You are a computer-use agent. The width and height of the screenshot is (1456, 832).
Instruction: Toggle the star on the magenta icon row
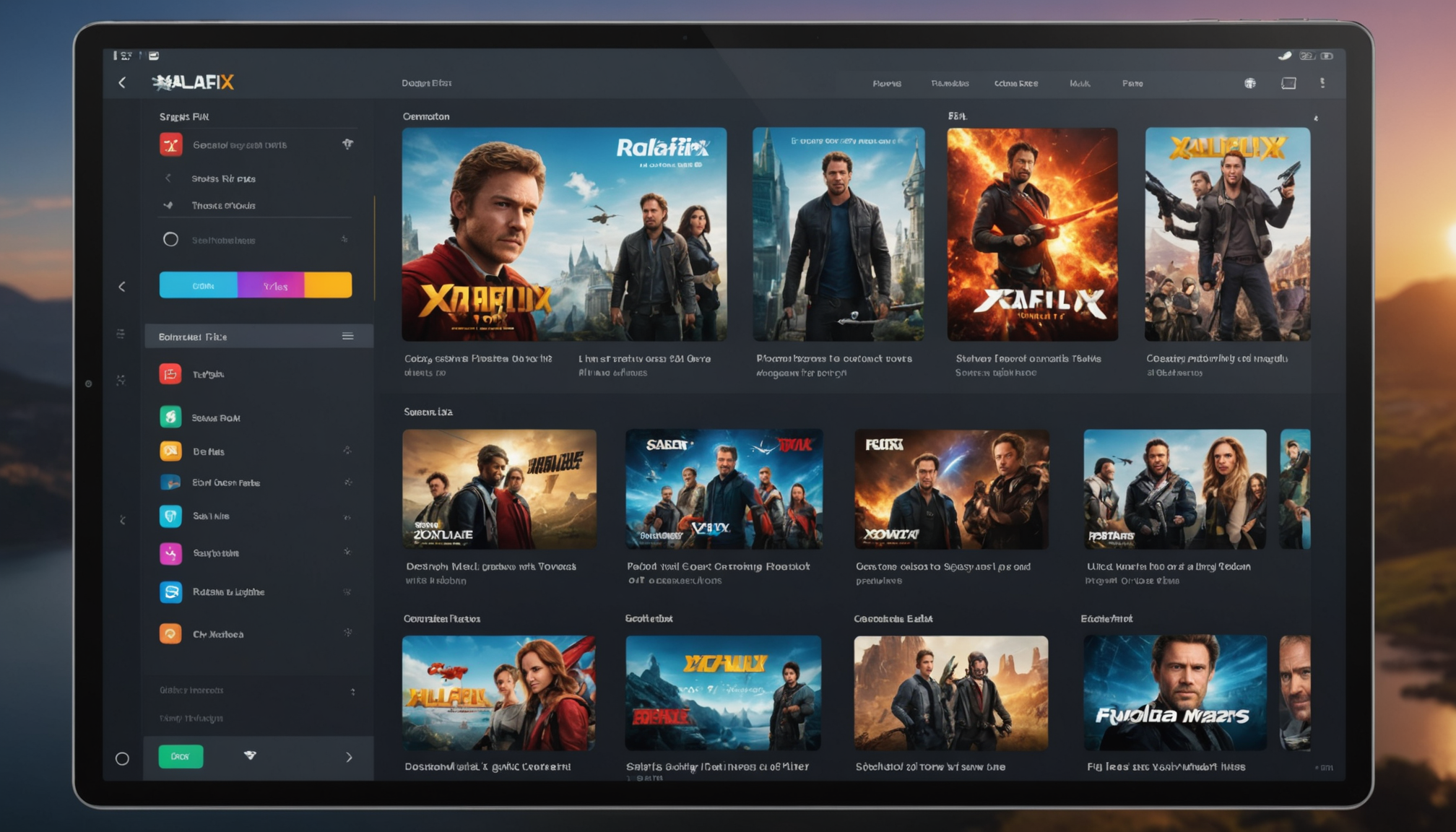coord(347,552)
